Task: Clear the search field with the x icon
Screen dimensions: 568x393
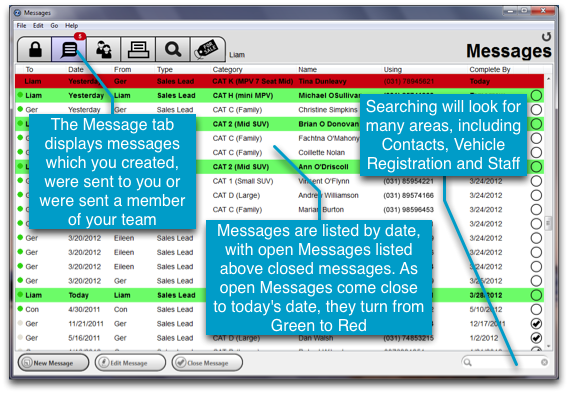Action: tap(544, 362)
